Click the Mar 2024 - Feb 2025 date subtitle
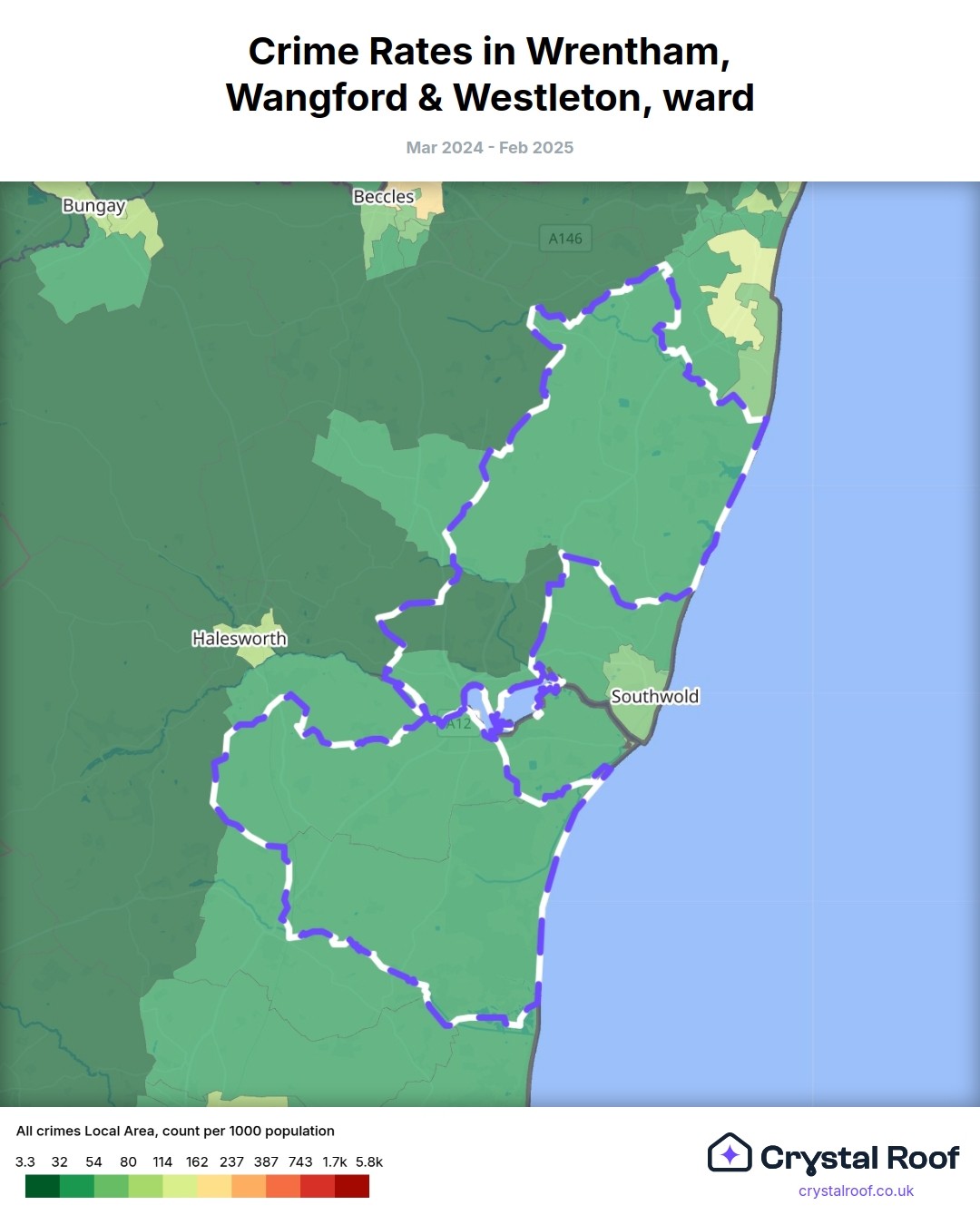Screen dimensions: 980x1225 click(490, 147)
